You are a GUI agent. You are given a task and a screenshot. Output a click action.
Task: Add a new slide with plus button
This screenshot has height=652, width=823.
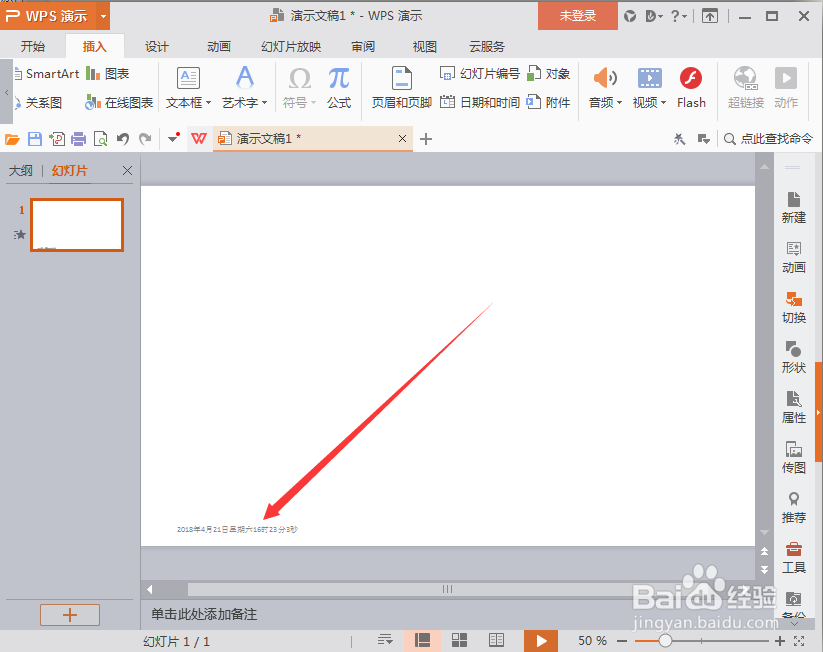click(70, 615)
